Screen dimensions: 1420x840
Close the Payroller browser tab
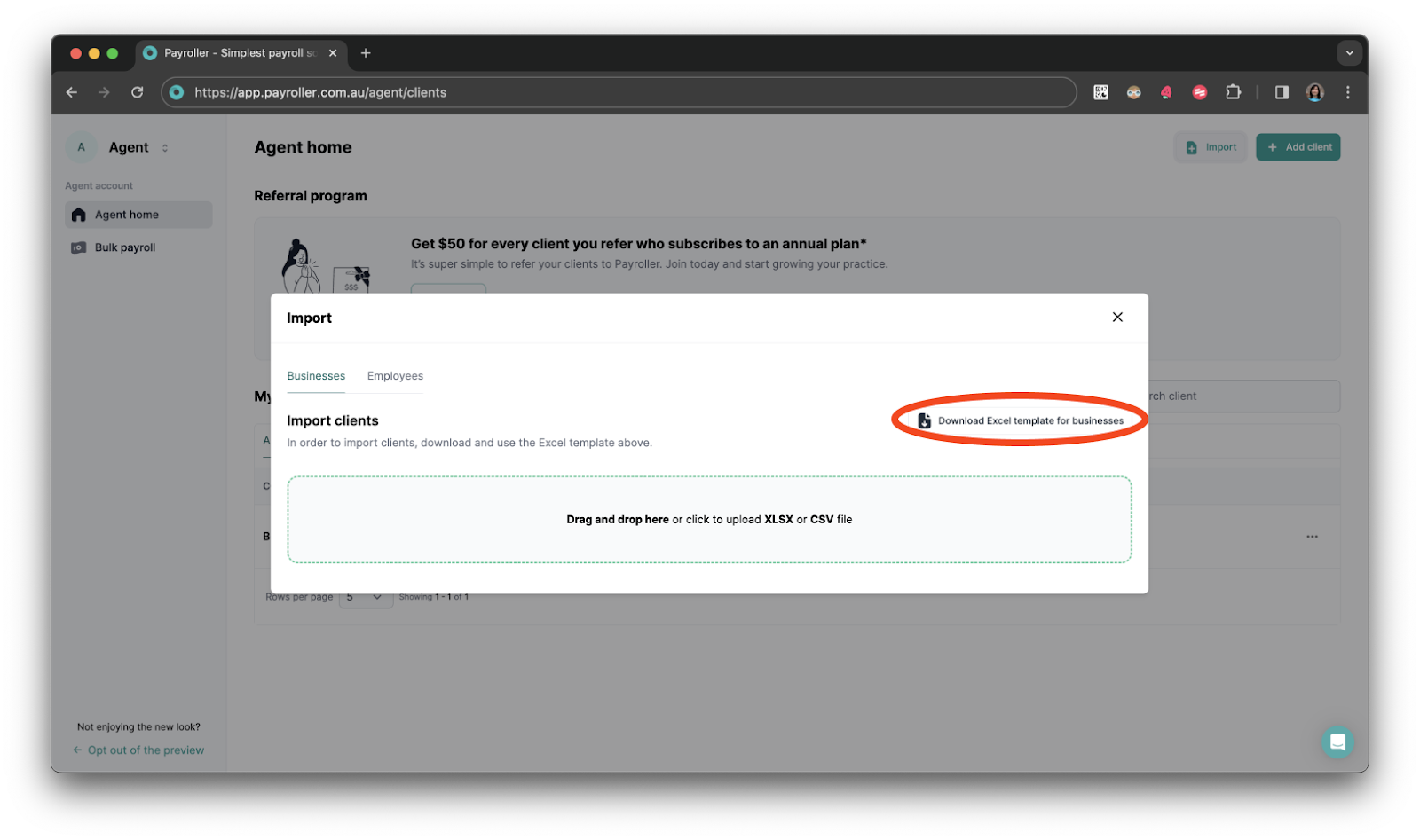[x=333, y=53]
